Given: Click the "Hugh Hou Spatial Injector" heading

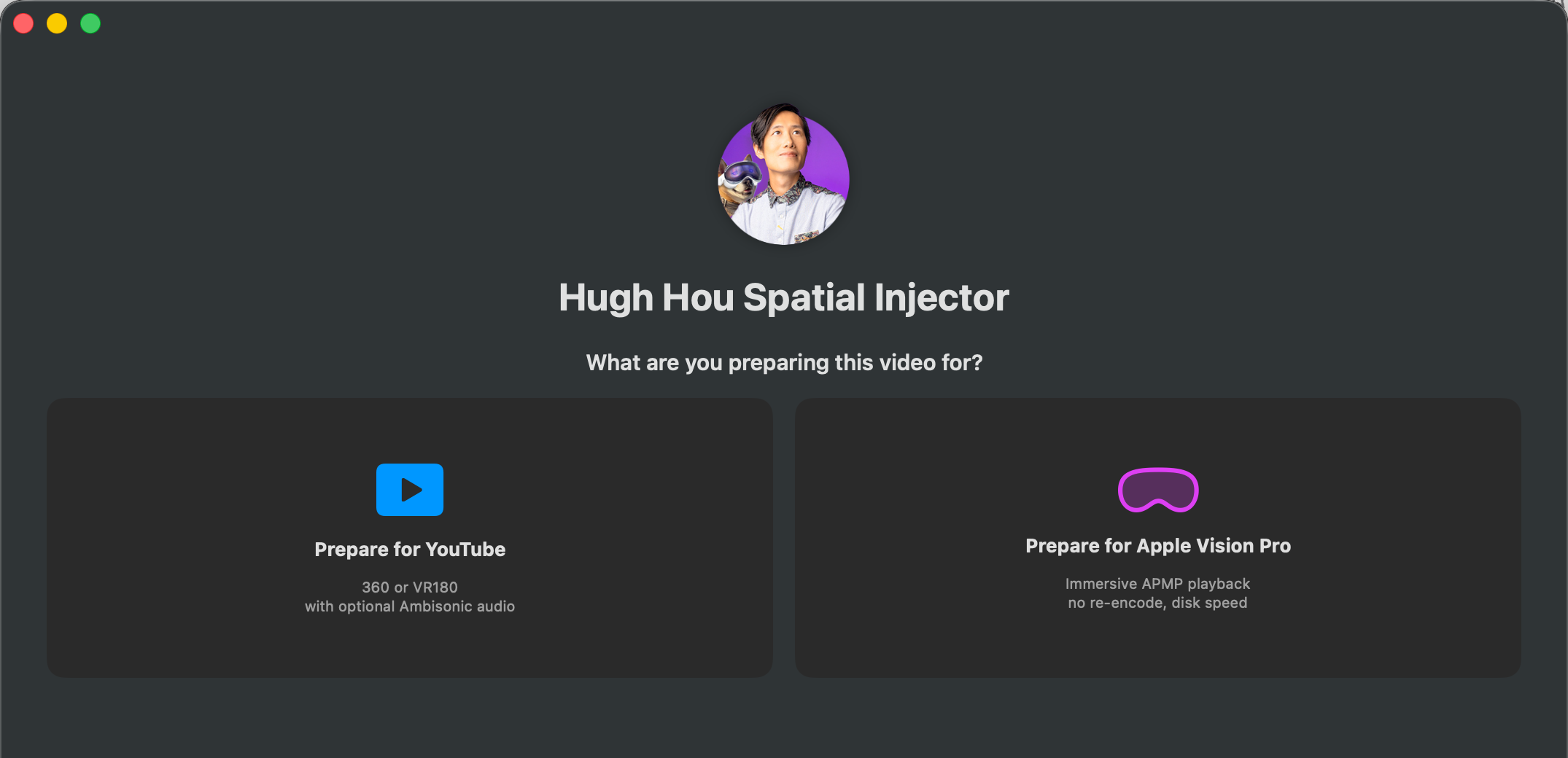Looking at the screenshot, I should pos(784,298).
